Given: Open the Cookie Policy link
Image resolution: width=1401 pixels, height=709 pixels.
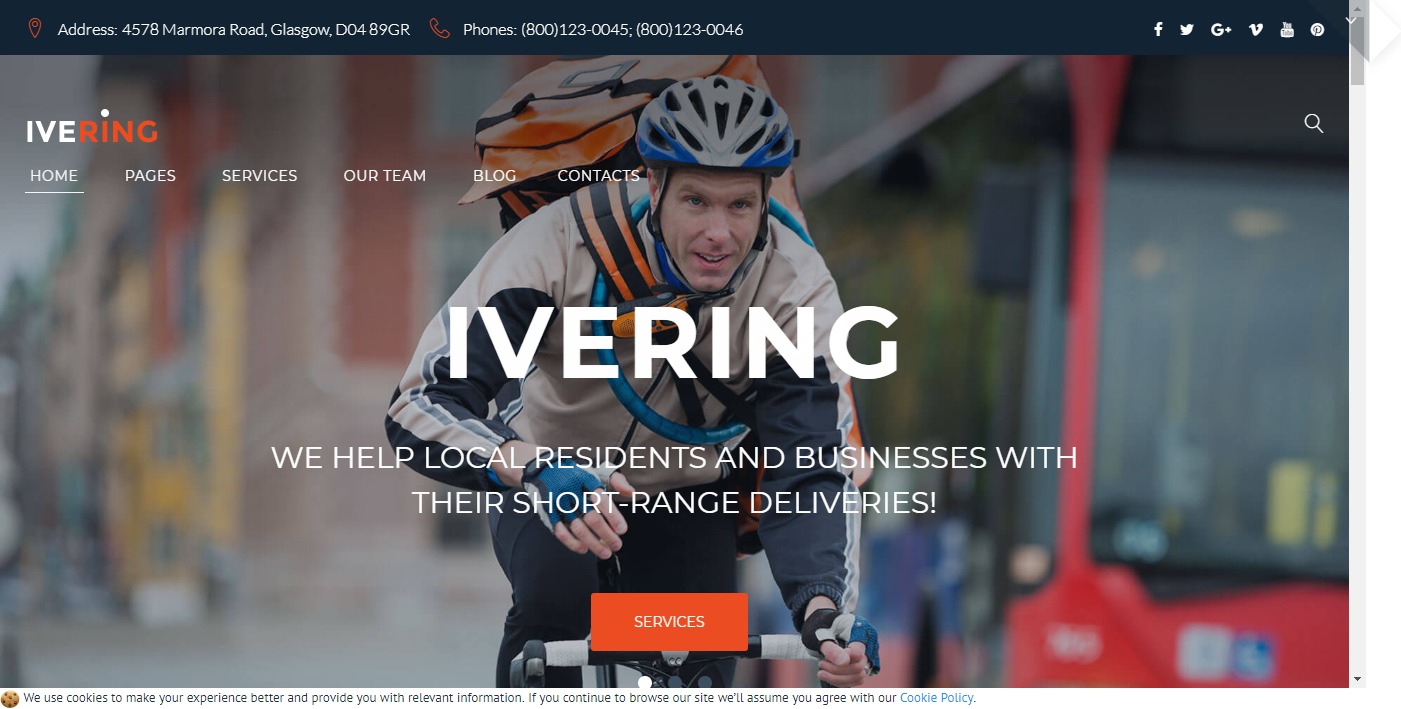Looking at the screenshot, I should 937,698.
